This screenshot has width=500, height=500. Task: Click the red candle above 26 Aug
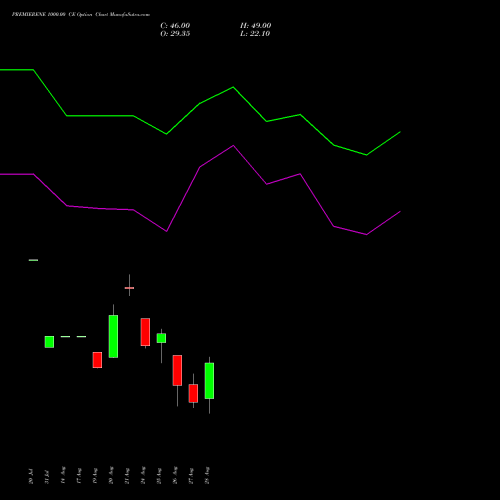point(177,370)
